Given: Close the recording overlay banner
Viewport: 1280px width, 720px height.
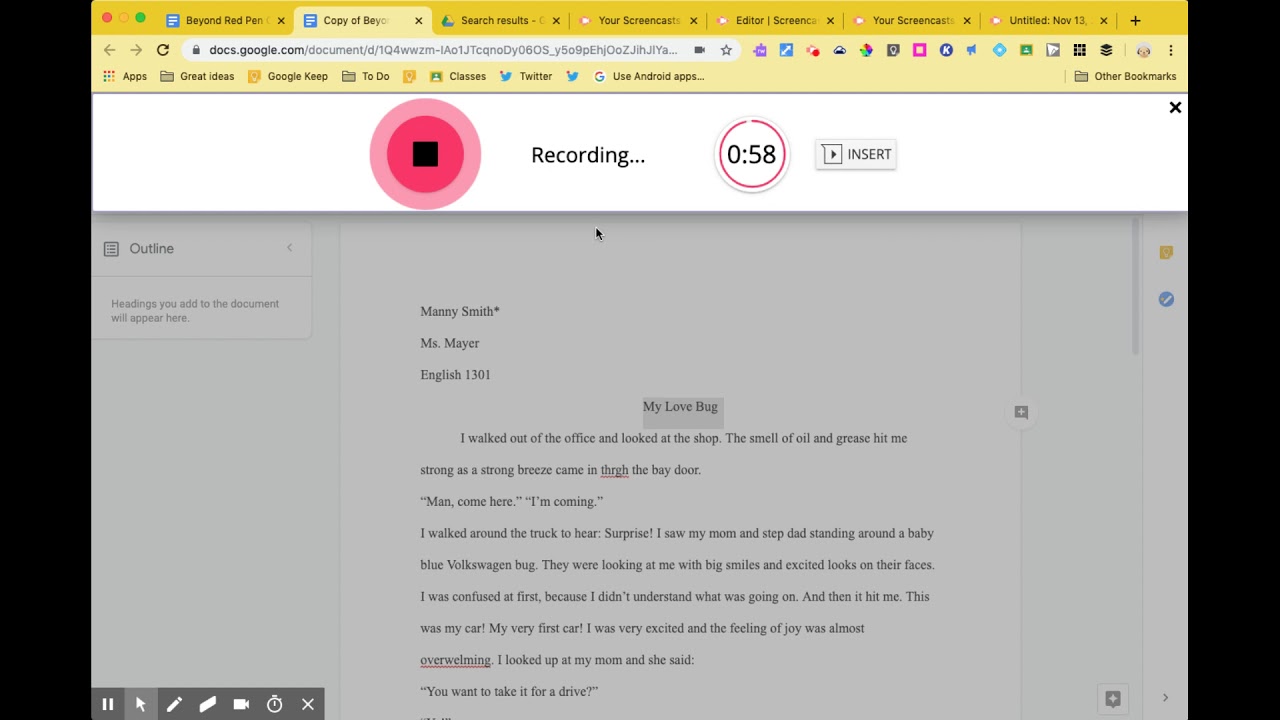Looking at the screenshot, I should click(1175, 107).
